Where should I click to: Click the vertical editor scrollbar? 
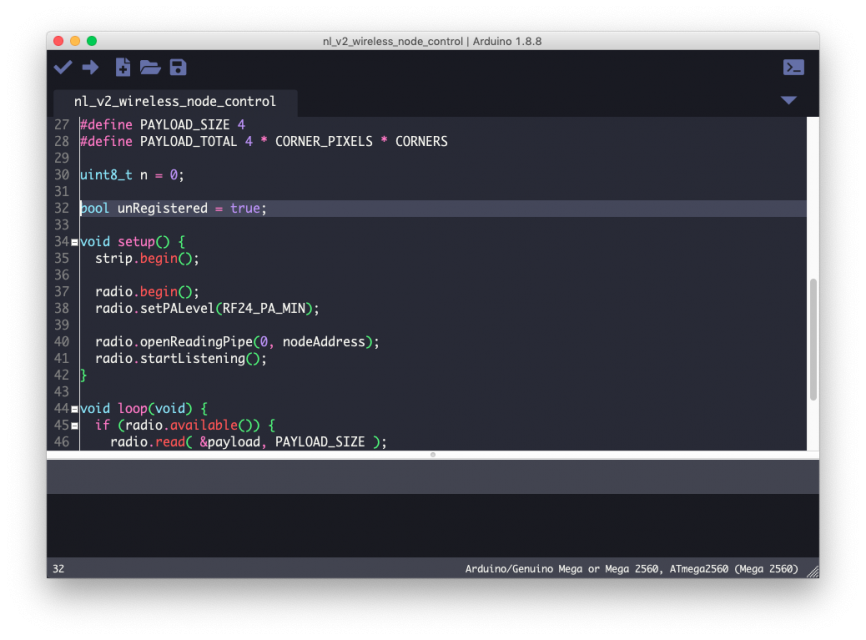pyautogui.click(x=812, y=330)
